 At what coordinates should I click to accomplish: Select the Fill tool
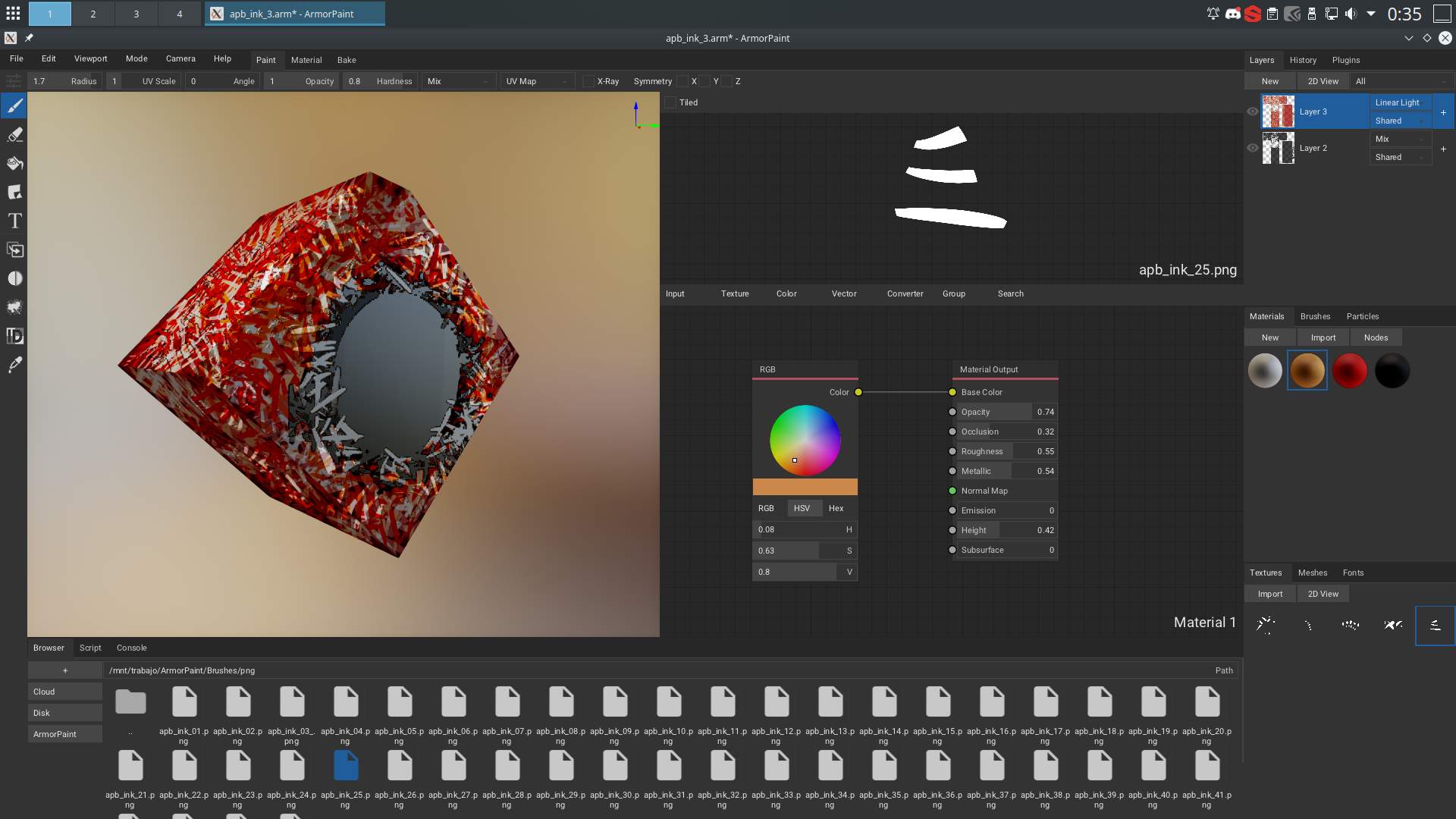tap(14, 163)
